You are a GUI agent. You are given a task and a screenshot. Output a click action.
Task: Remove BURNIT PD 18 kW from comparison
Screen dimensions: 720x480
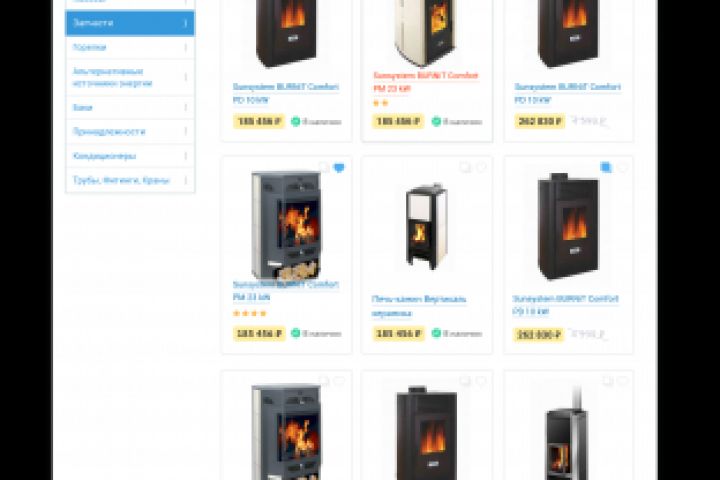606,168
